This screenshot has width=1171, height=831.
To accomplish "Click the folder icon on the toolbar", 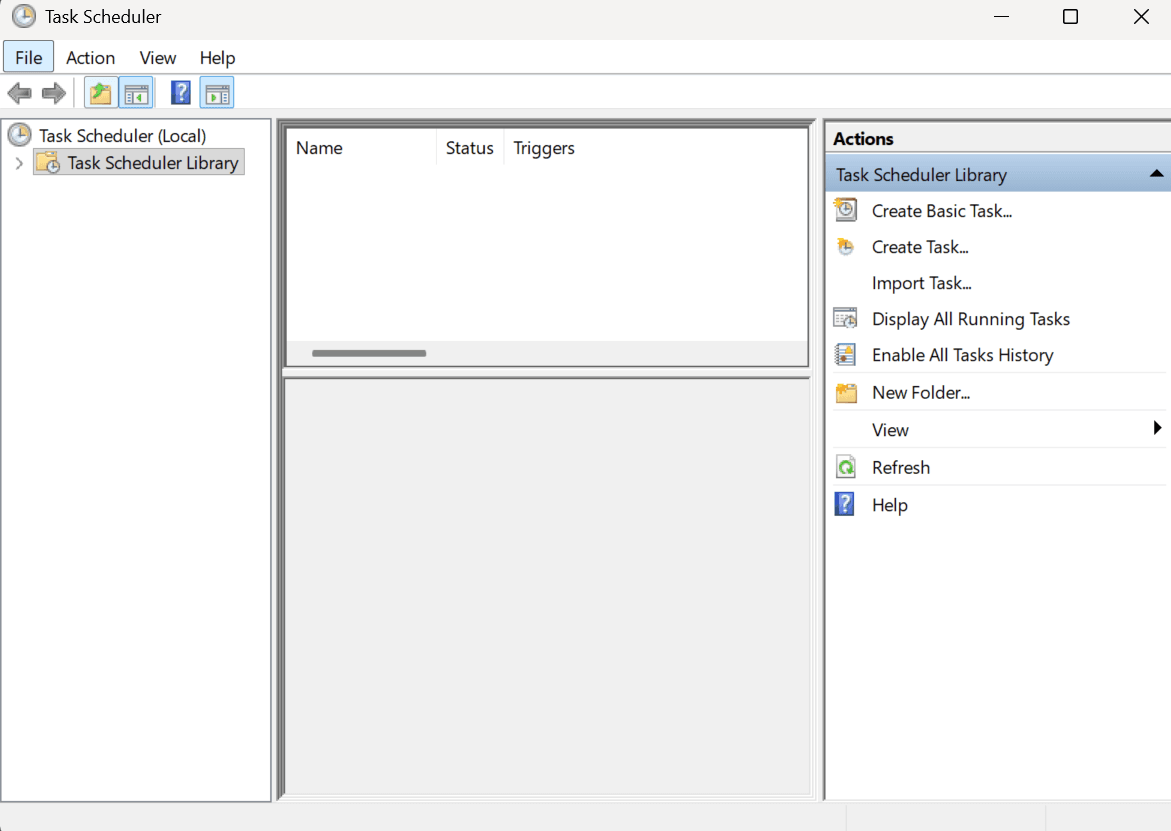I will point(99,92).
